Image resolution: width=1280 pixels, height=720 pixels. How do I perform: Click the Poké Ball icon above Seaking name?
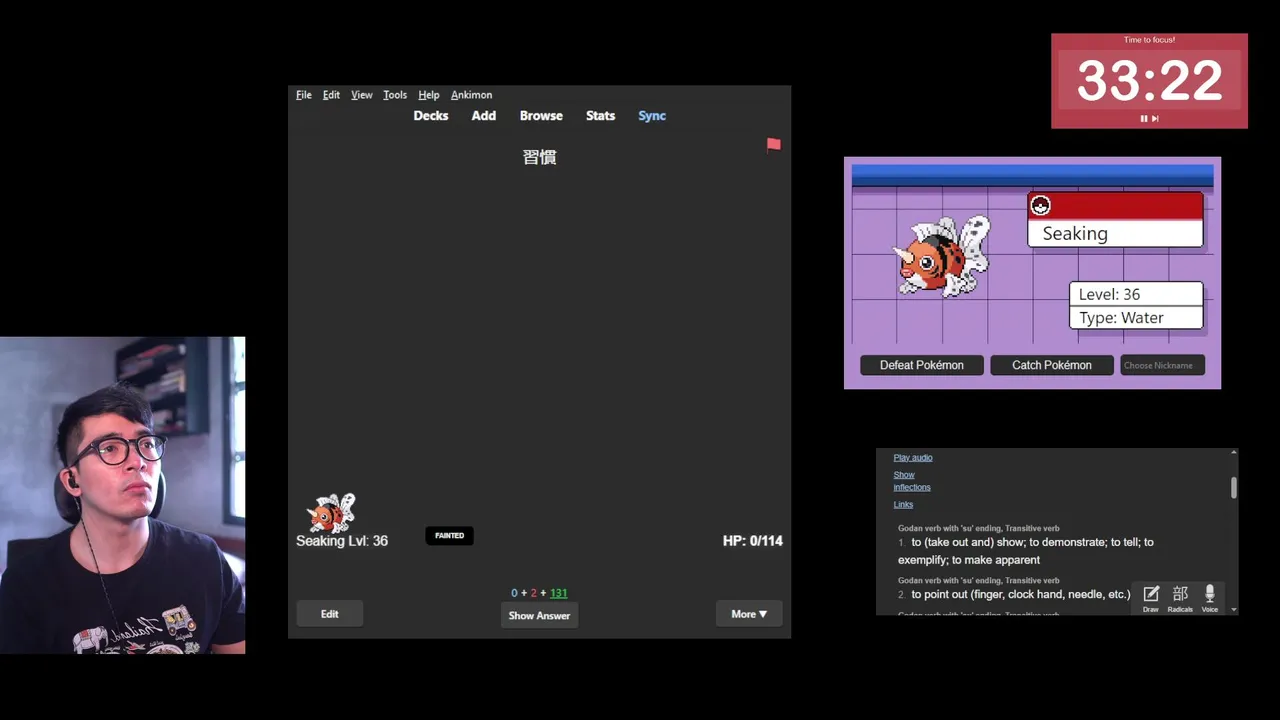click(x=1040, y=206)
